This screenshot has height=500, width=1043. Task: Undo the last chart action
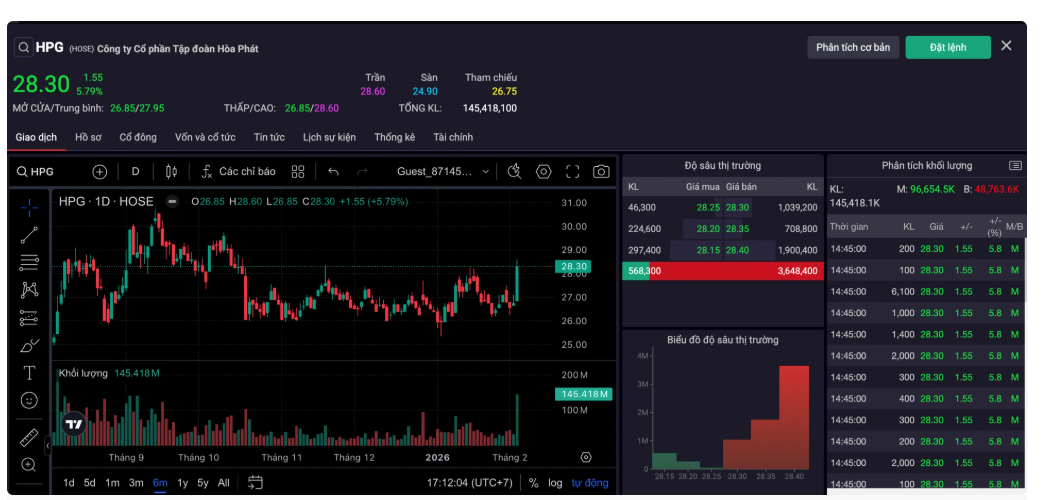coord(333,172)
